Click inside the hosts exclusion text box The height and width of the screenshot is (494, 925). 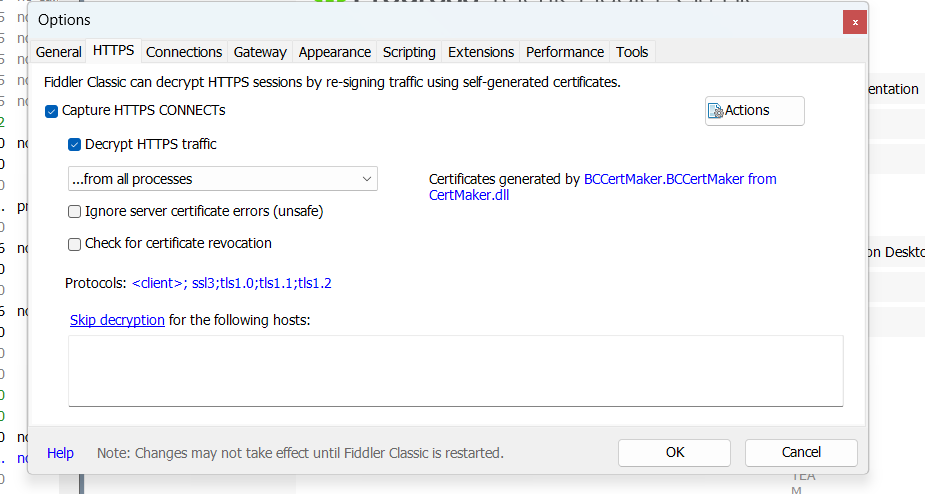(455, 370)
